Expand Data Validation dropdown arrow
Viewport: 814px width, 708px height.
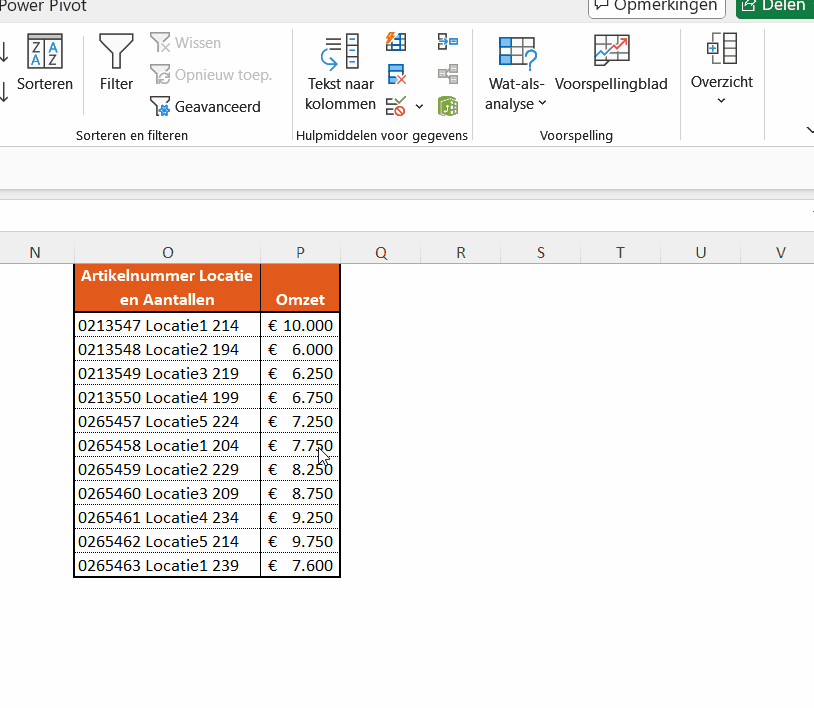tap(419, 106)
